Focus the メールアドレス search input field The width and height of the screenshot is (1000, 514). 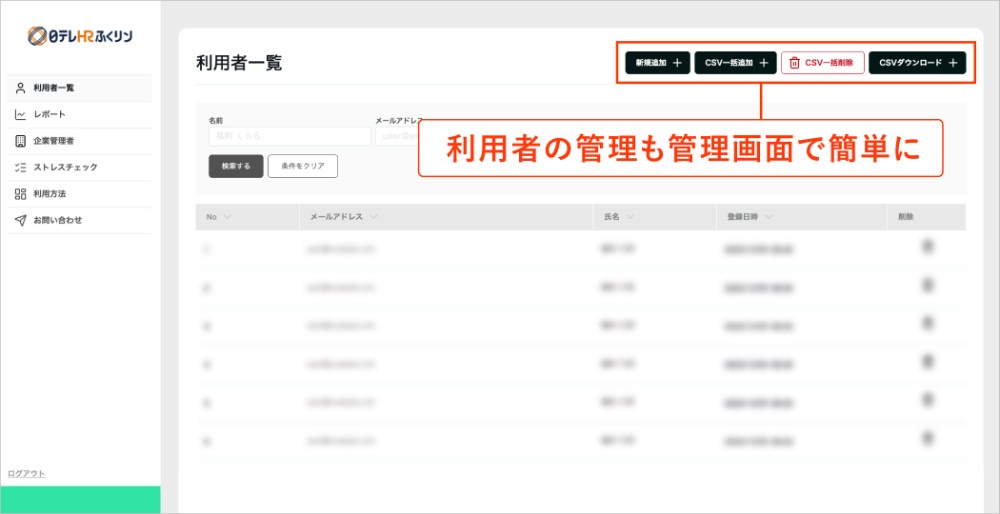tap(396, 136)
